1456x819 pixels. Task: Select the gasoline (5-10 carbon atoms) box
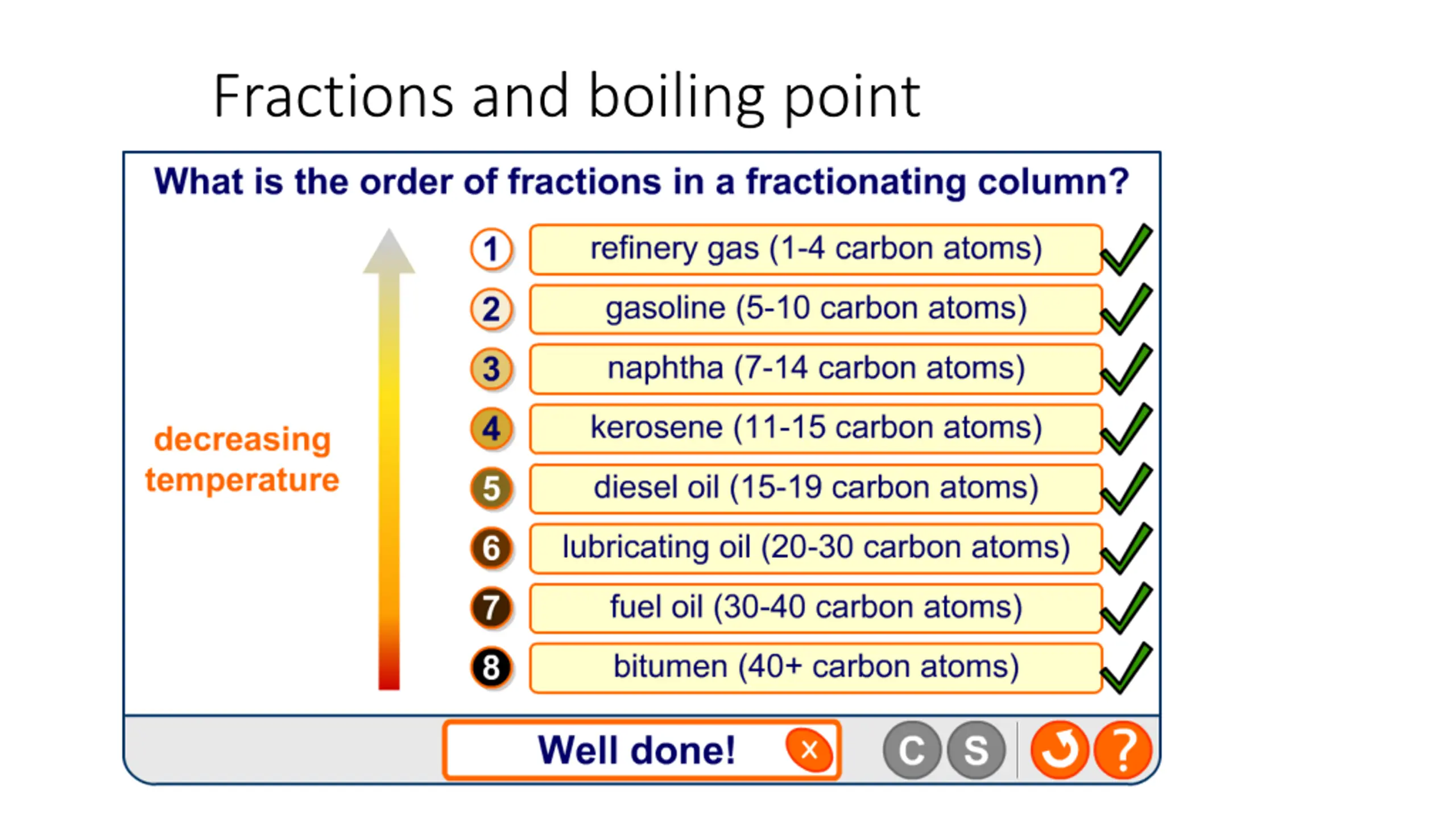coord(816,309)
